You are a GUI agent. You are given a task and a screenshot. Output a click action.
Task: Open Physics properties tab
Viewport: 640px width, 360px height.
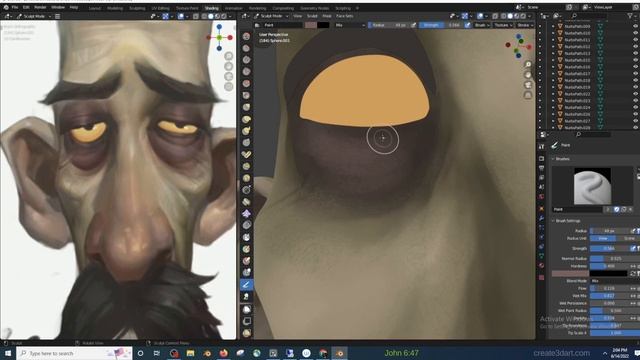pos(542,237)
